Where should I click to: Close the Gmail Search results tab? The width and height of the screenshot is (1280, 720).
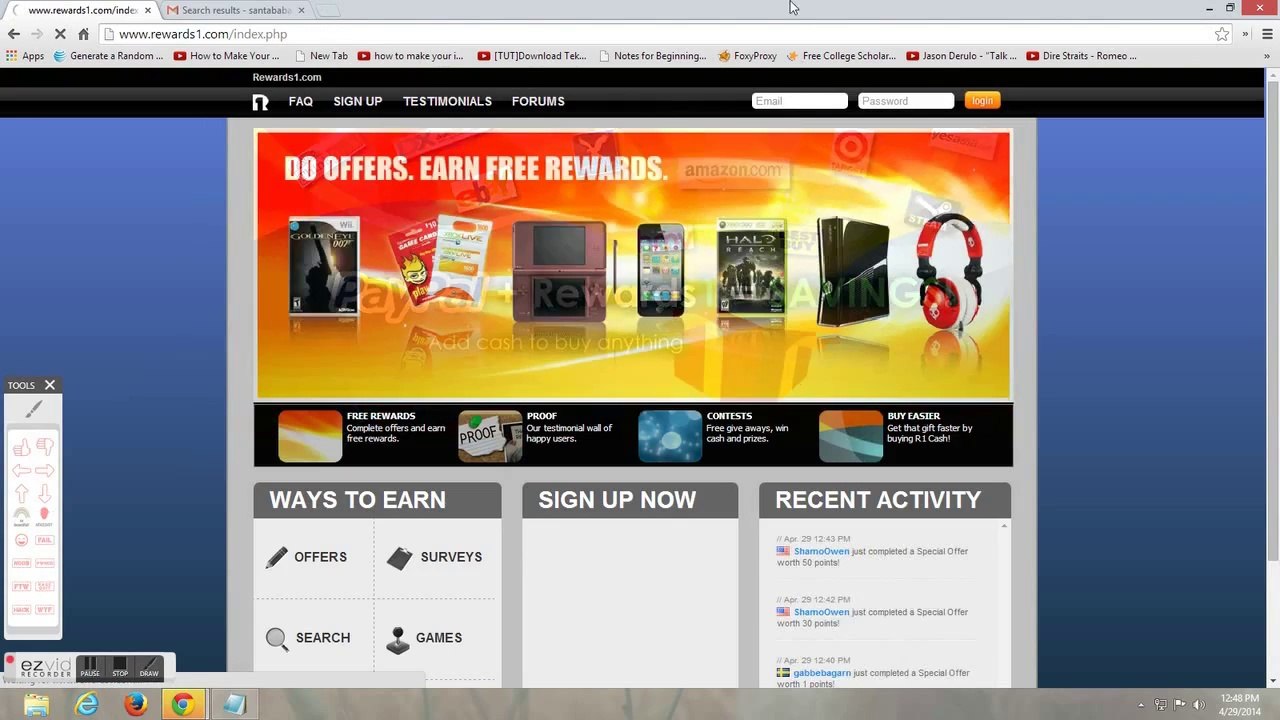pos(301,10)
